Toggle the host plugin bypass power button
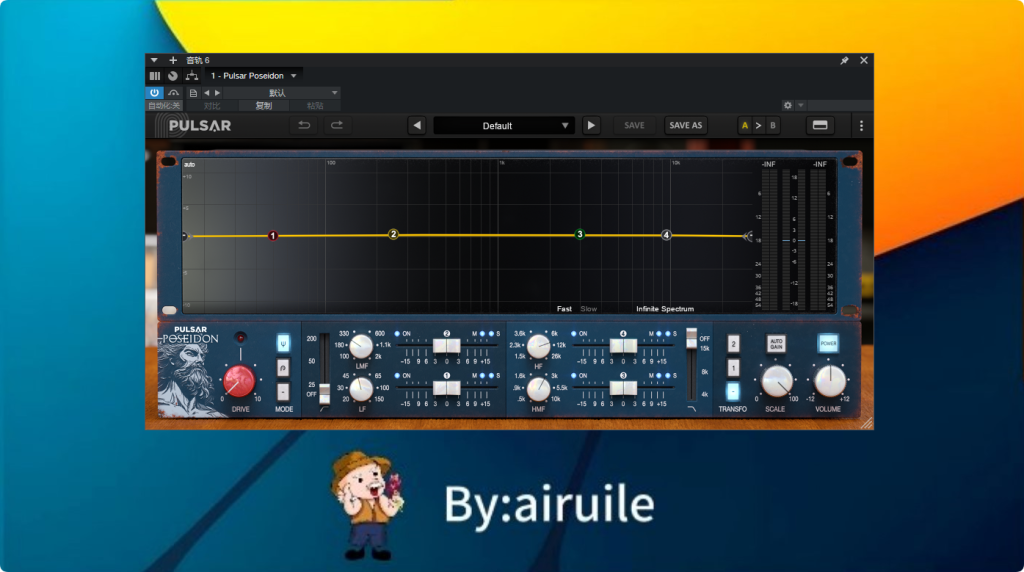 click(x=154, y=93)
